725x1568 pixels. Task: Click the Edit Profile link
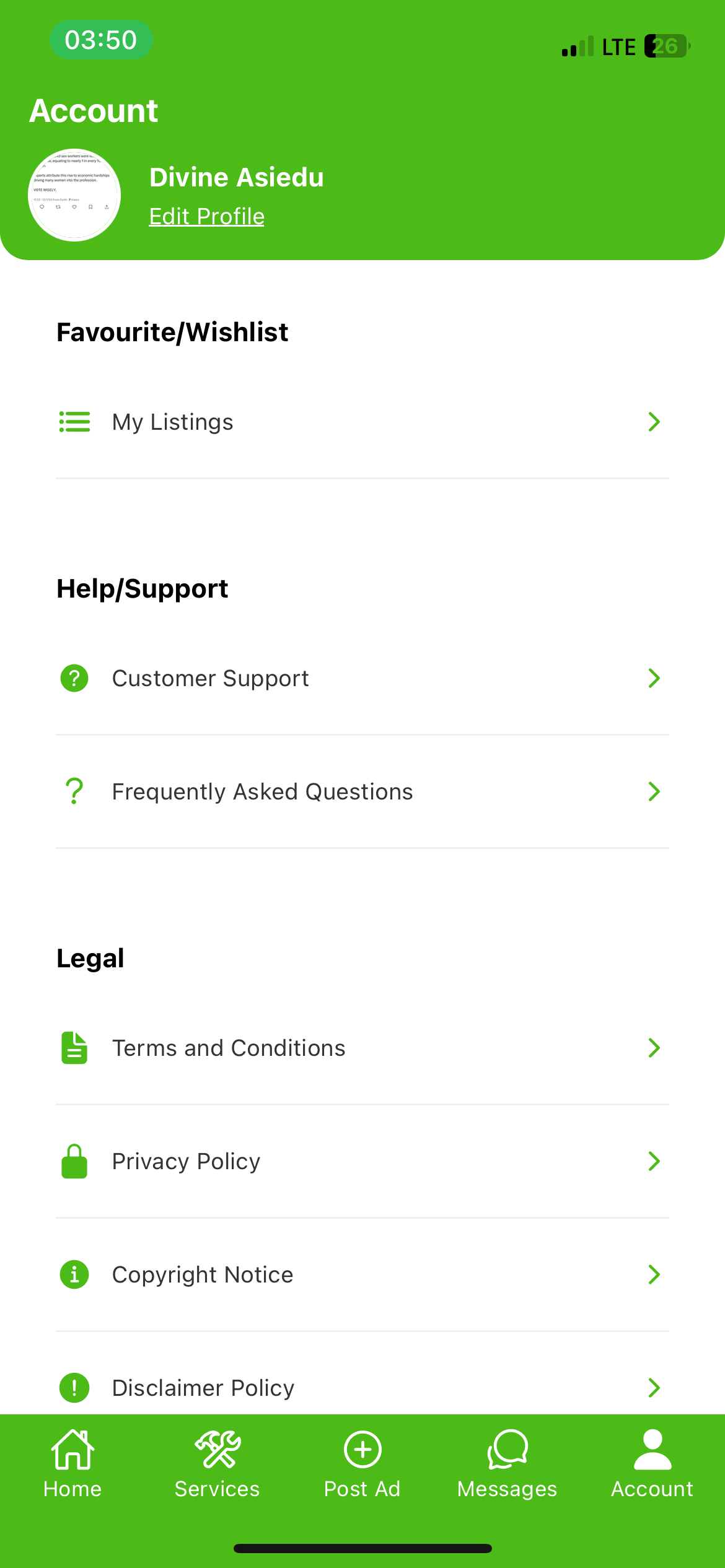[x=207, y=216]
